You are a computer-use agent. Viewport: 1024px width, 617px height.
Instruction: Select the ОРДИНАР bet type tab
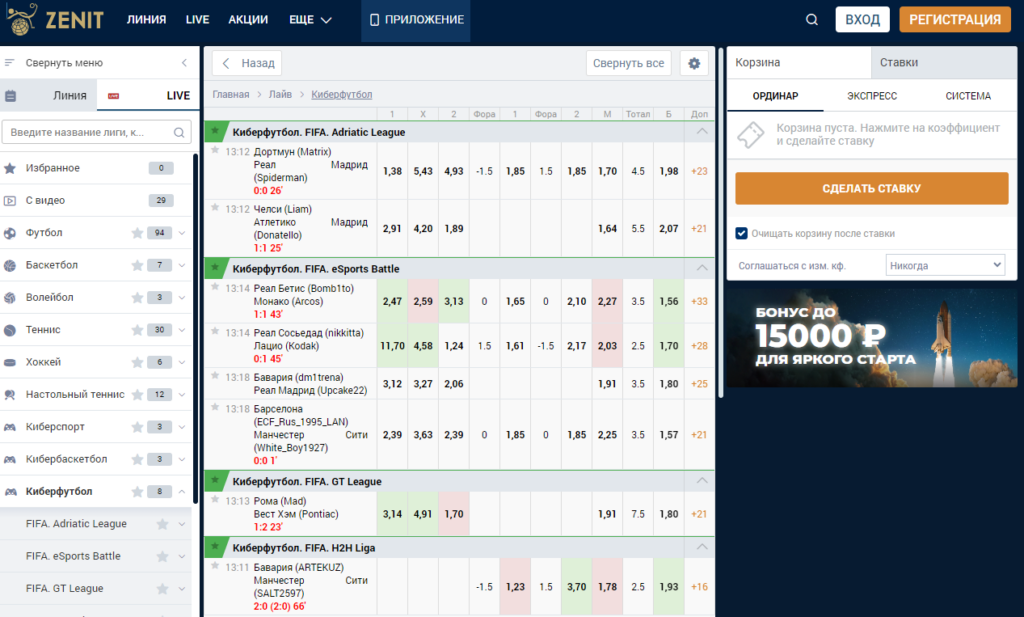775,96
